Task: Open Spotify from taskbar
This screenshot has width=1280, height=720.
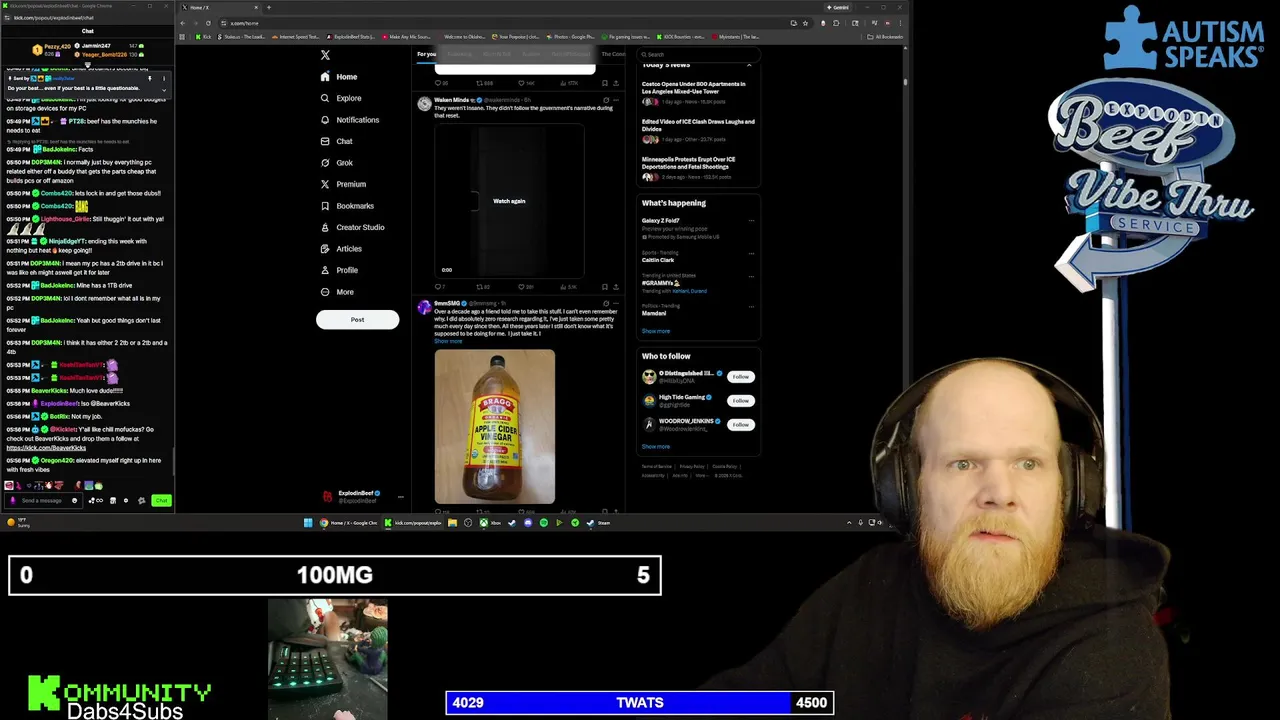Action: pyautogui.click(x=544, y=523)
